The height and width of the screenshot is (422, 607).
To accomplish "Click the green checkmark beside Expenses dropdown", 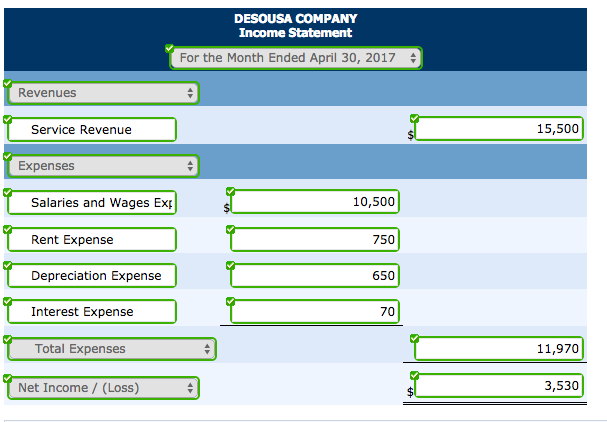I will pyautogui.click(x=7, y=156).
